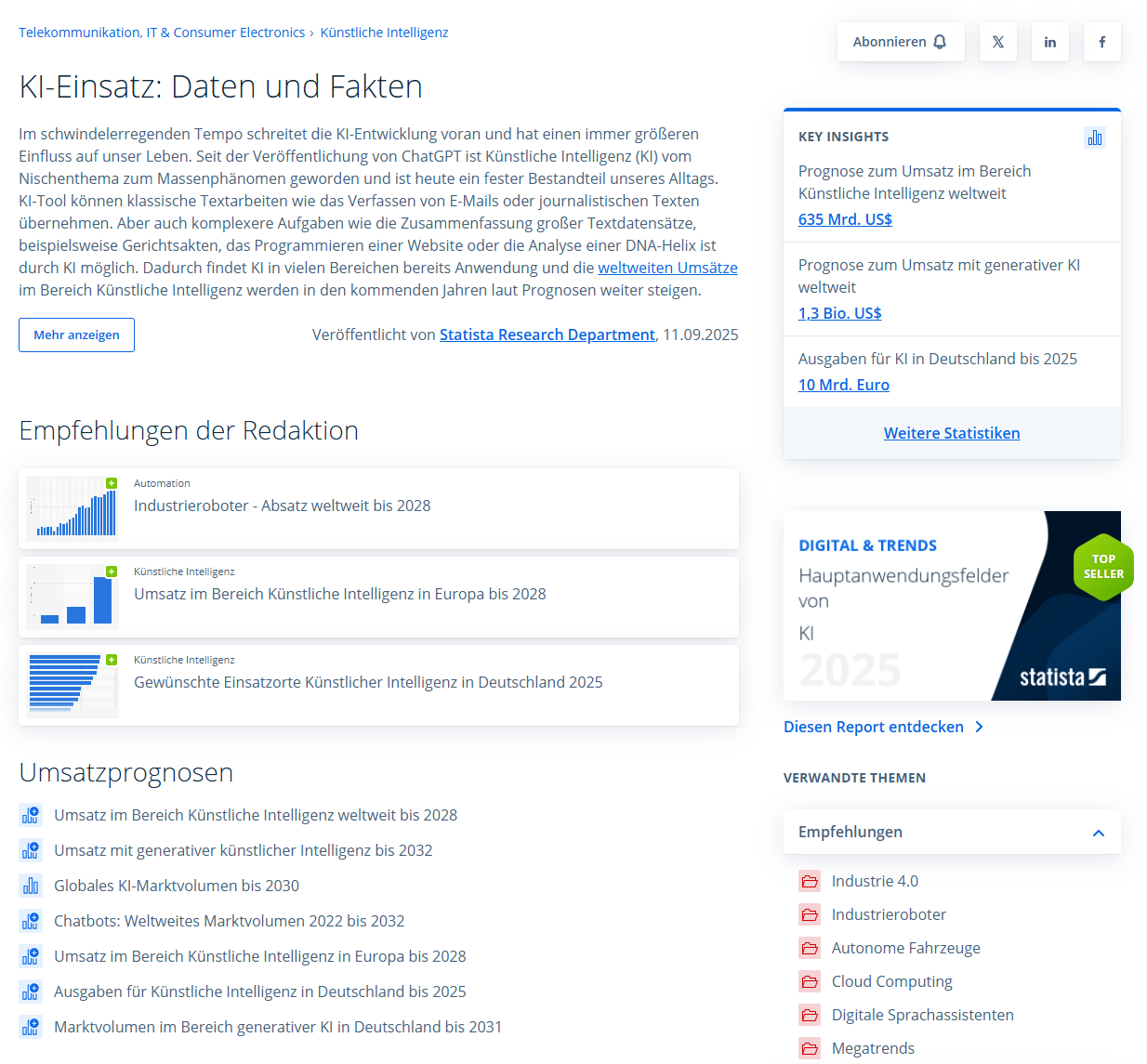This screenshot has height=1064, width=1147.
Task: Click the folder icon next to Industrie 4.0
Action: click(x=810, y=881)
